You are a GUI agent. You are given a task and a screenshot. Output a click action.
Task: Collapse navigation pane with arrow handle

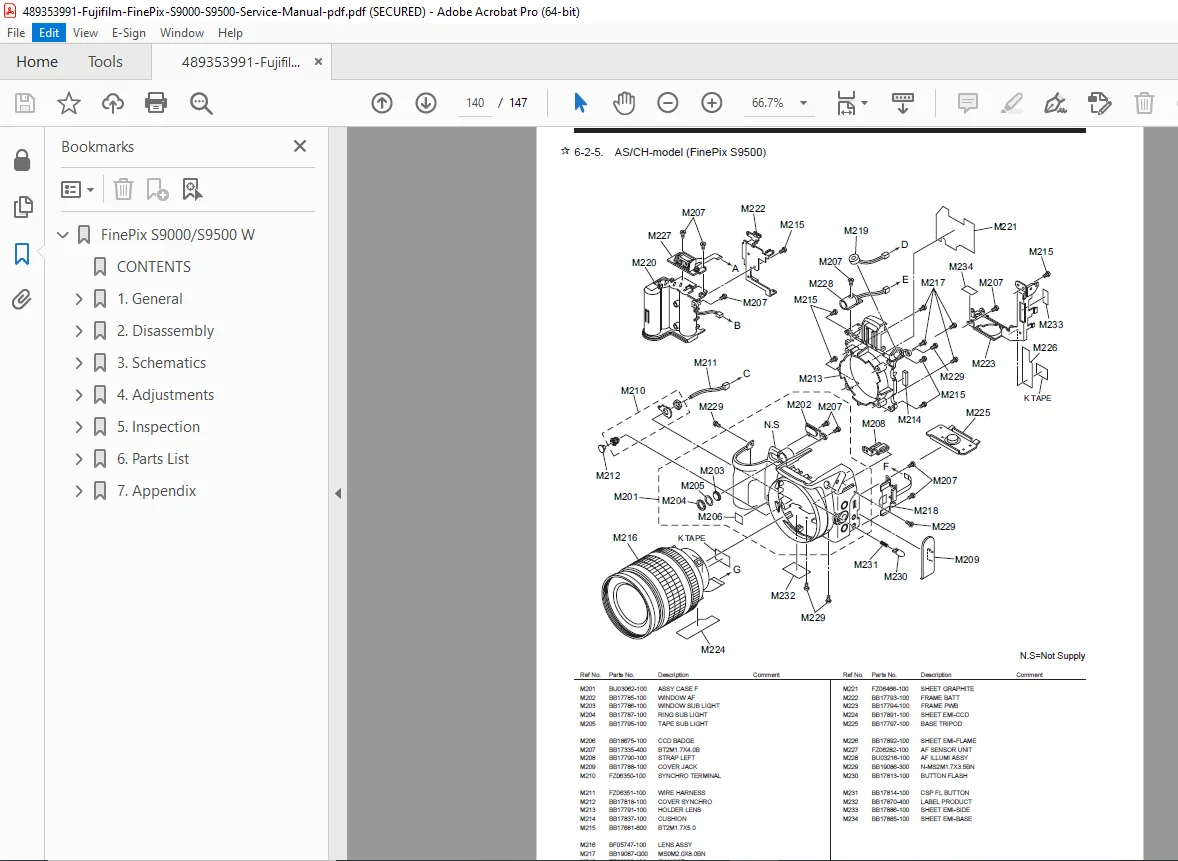click(338, 494)
